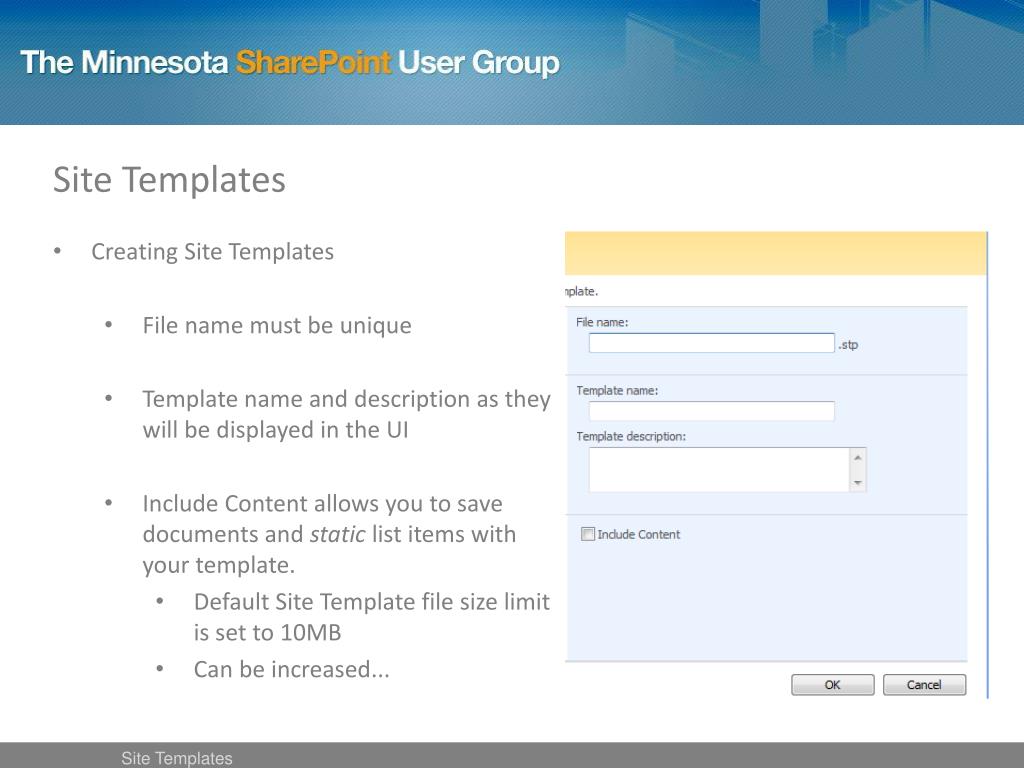Viewport: 1024px width, 768px height.
Task: Select the "Default Site Template file size limit" bullet
Action: pyautogui.click(x=372, y=617)
